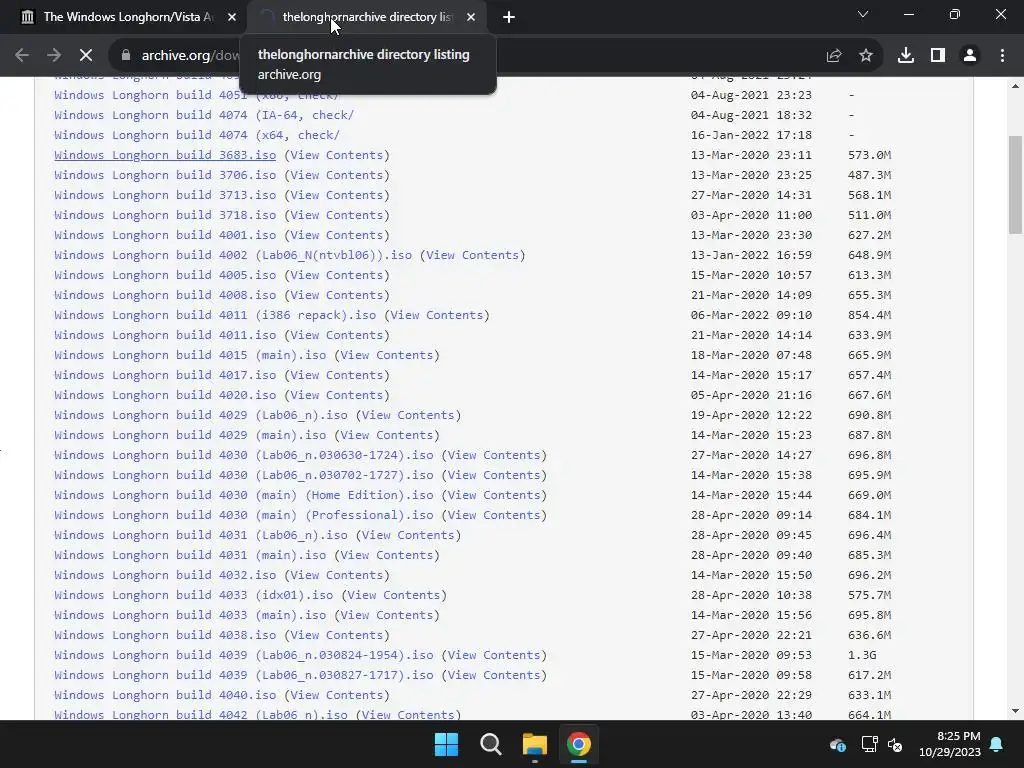
Task: Open build 4030 (Lab06_n.030702-1727).iso link
Action: point(244,475)
